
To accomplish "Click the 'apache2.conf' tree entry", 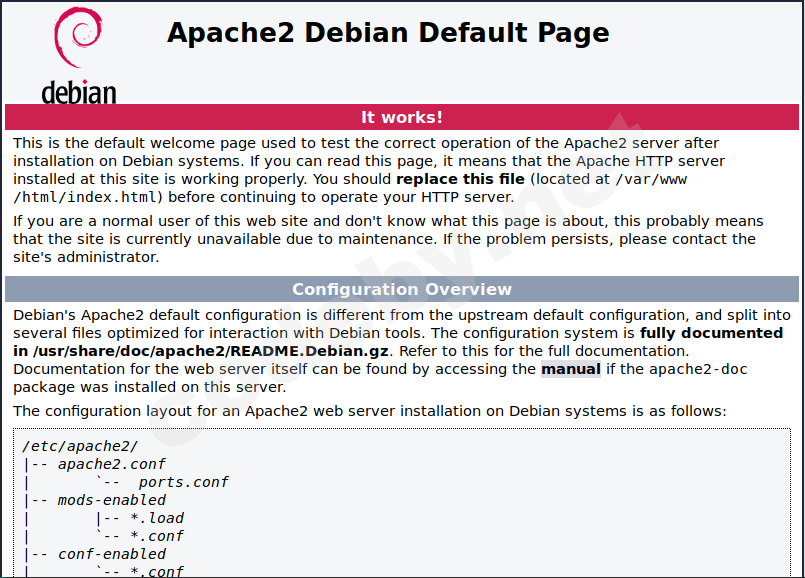I will [111, 464].
